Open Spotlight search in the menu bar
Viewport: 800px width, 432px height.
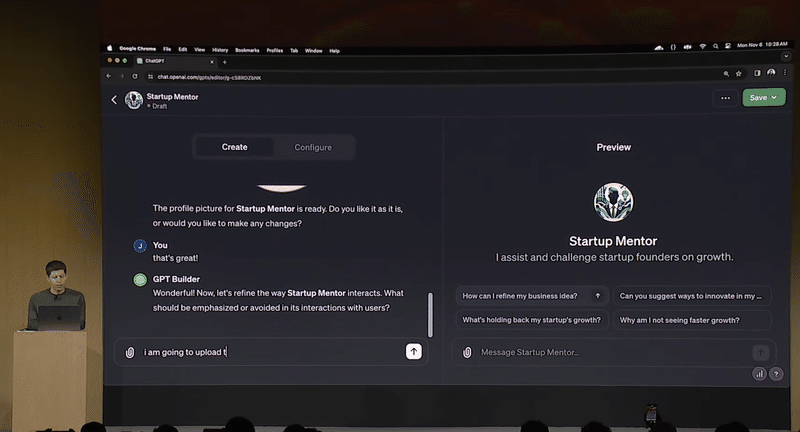(x=715, y=46)
